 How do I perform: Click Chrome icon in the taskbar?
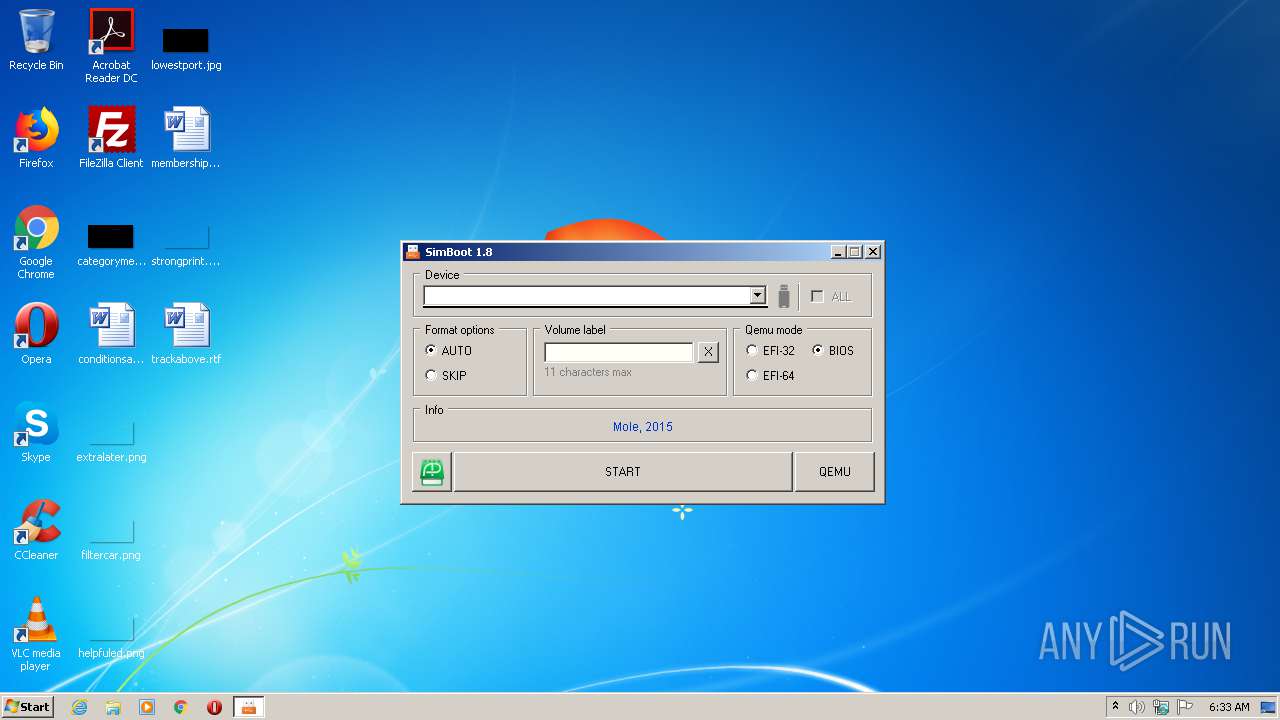point(181,707)
